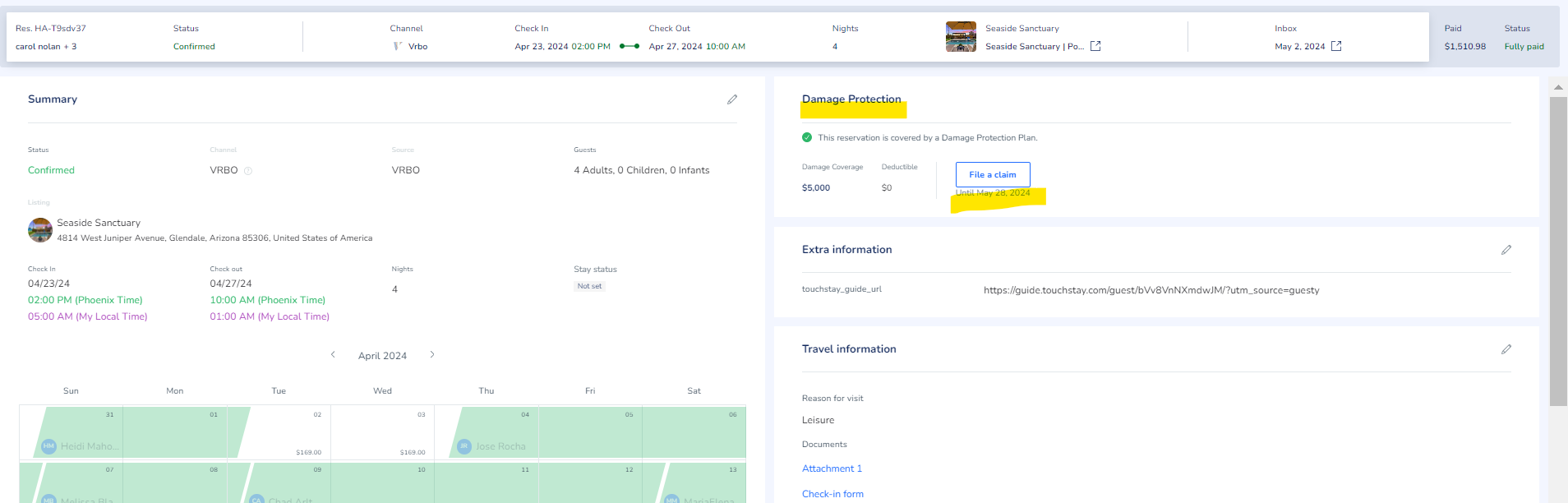The height and width of the screenshot is (503, 1568).
Task: Click the info icon next to VRBO channel
Action: click(x=248, y=171)
